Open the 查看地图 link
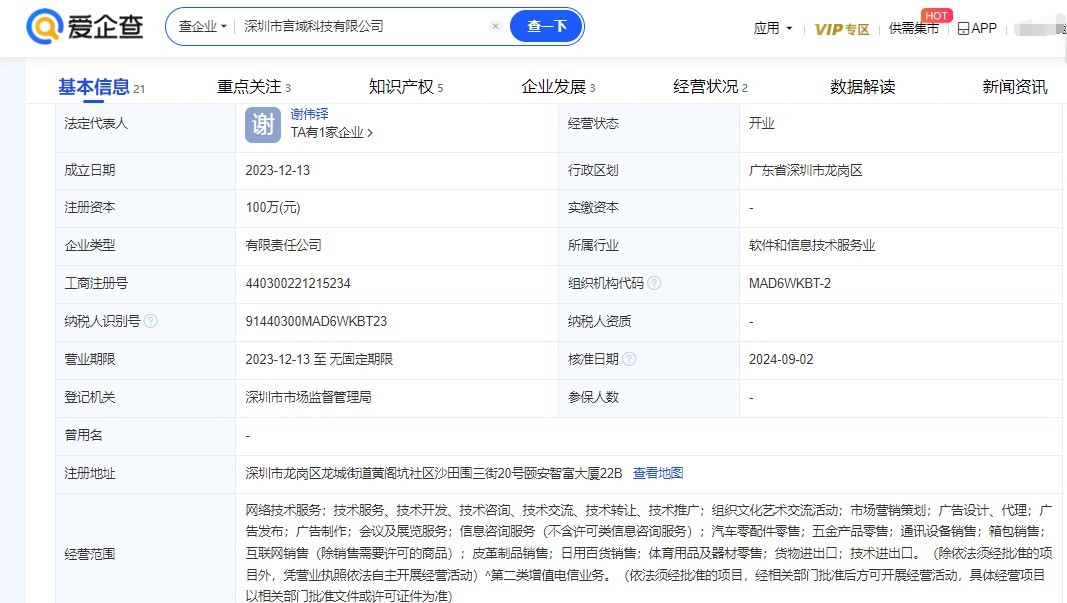Screen dimensions: 1067x603 point(658,473)
